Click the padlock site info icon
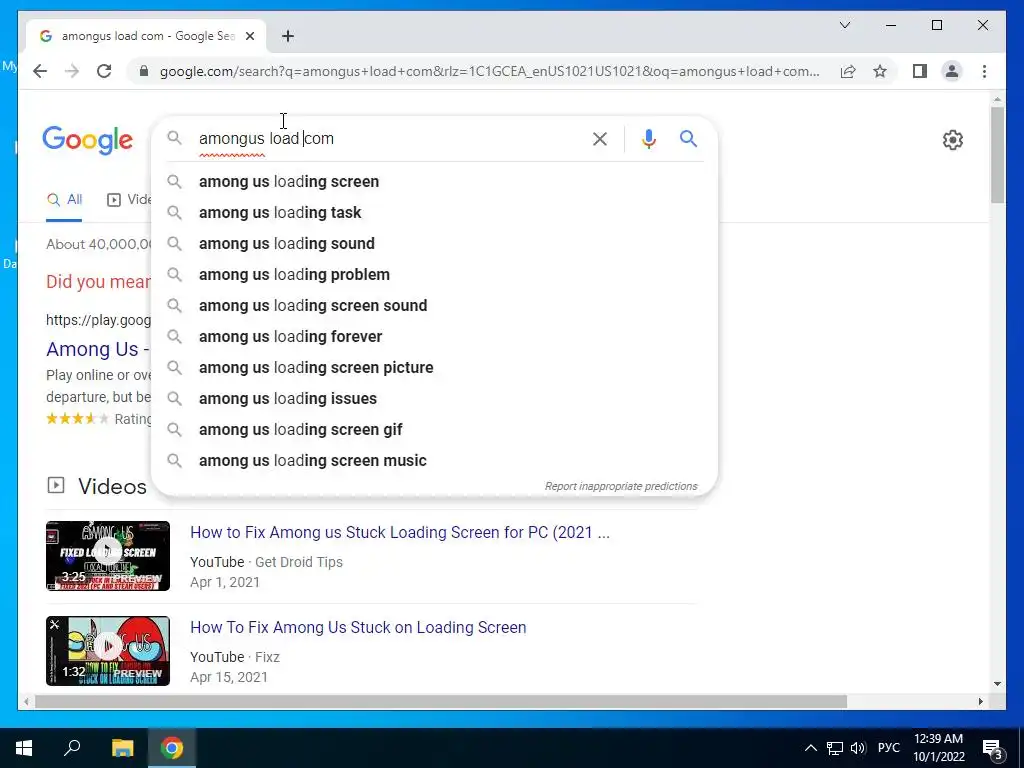The image size is (1024, 768). pyautogui.click(x=144, y=71)
